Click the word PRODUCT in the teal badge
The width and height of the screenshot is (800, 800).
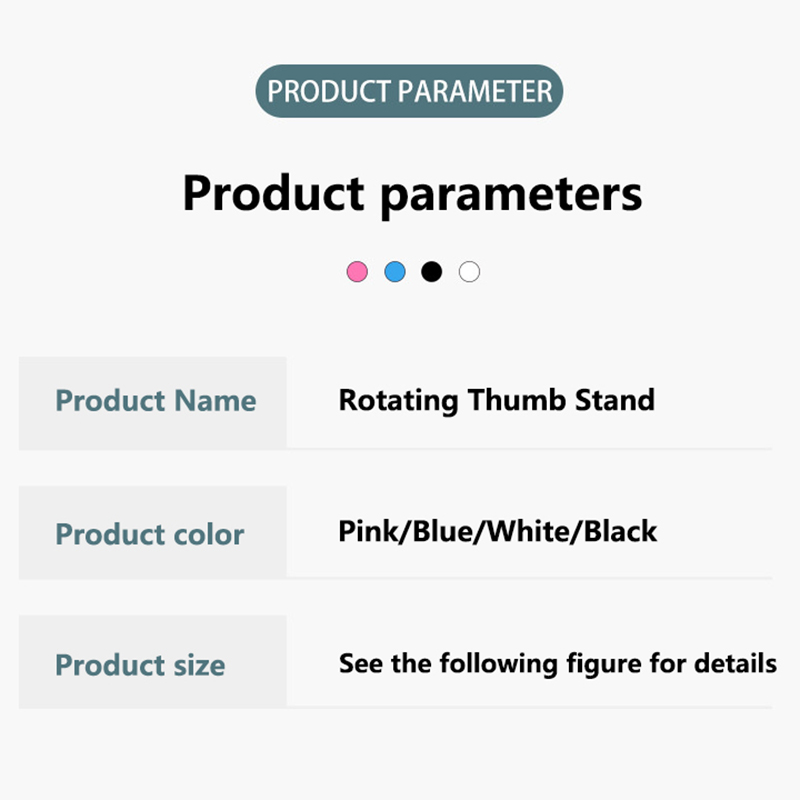point(329,92)
